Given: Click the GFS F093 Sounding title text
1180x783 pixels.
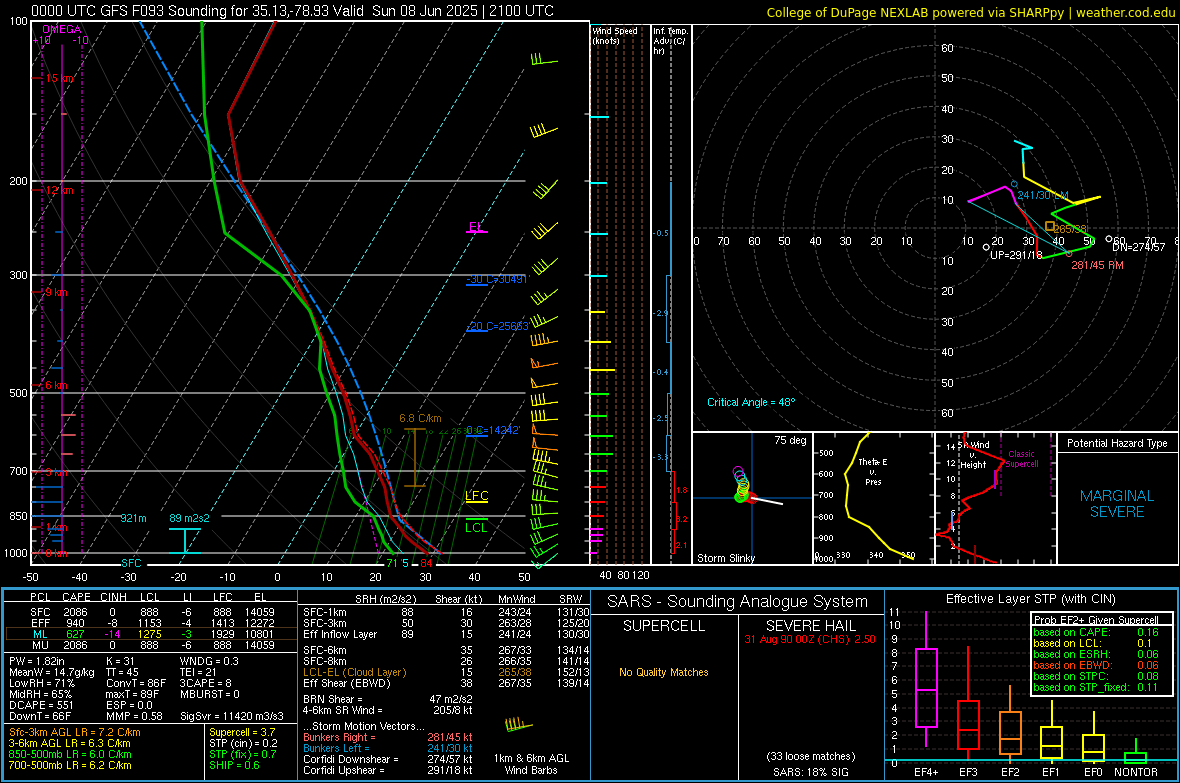Looking at the screenshot, I should (x=293, y=11).
